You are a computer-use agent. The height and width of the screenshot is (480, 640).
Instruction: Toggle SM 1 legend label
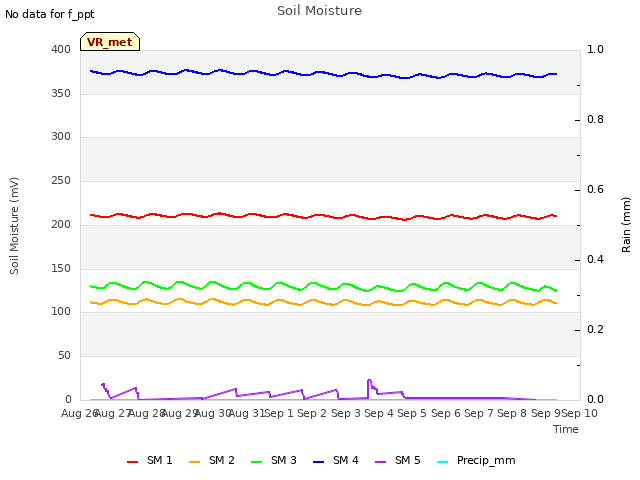point(160,460)
